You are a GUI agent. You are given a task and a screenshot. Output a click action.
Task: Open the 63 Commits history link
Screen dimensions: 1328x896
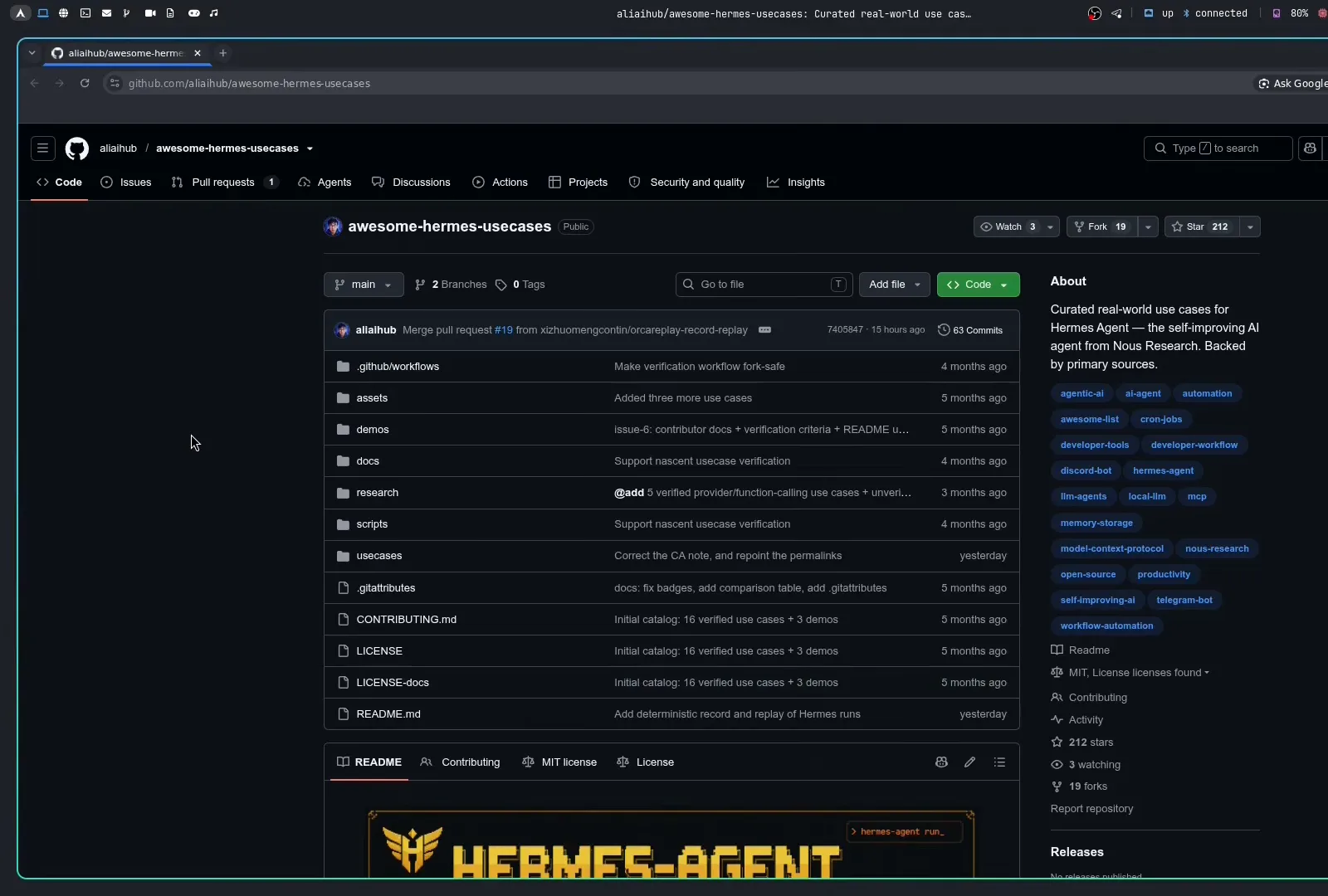tap(970, 330)
